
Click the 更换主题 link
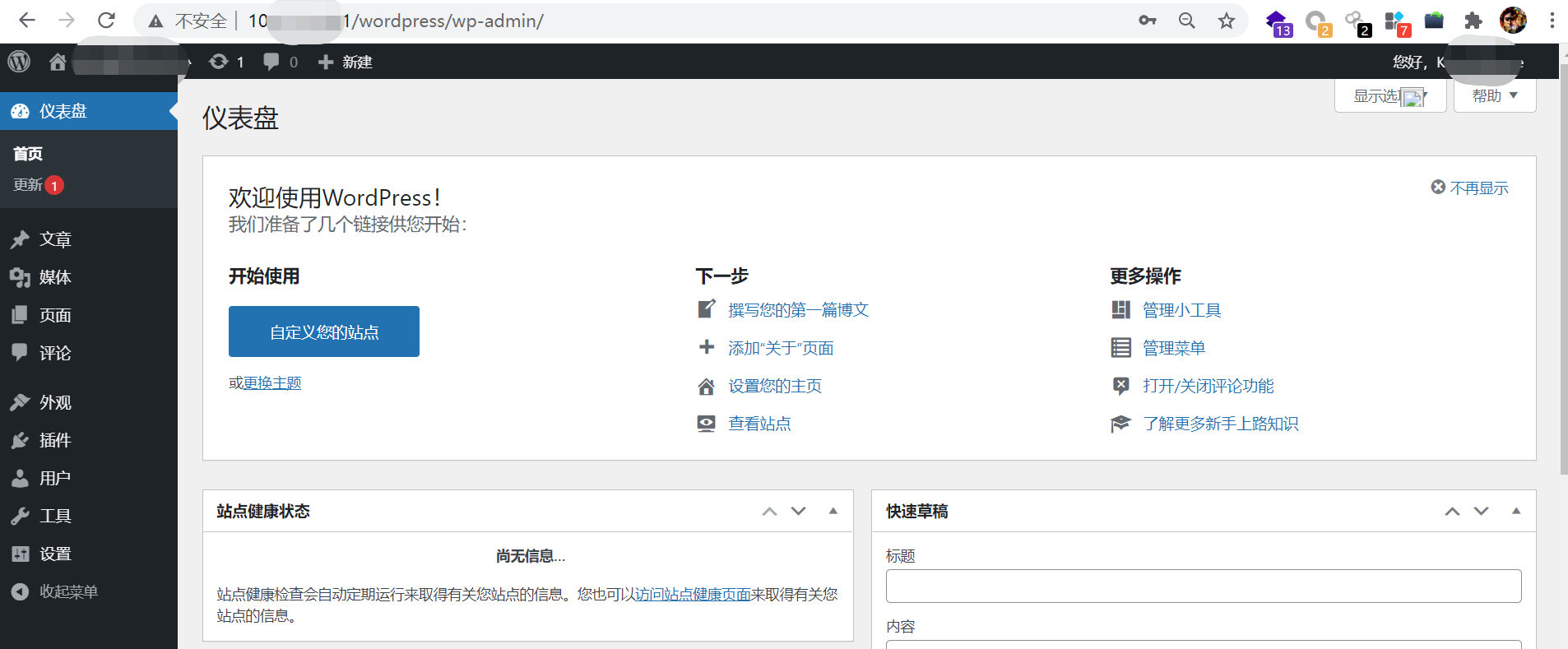pyautogui.click(x=272, y=382)
